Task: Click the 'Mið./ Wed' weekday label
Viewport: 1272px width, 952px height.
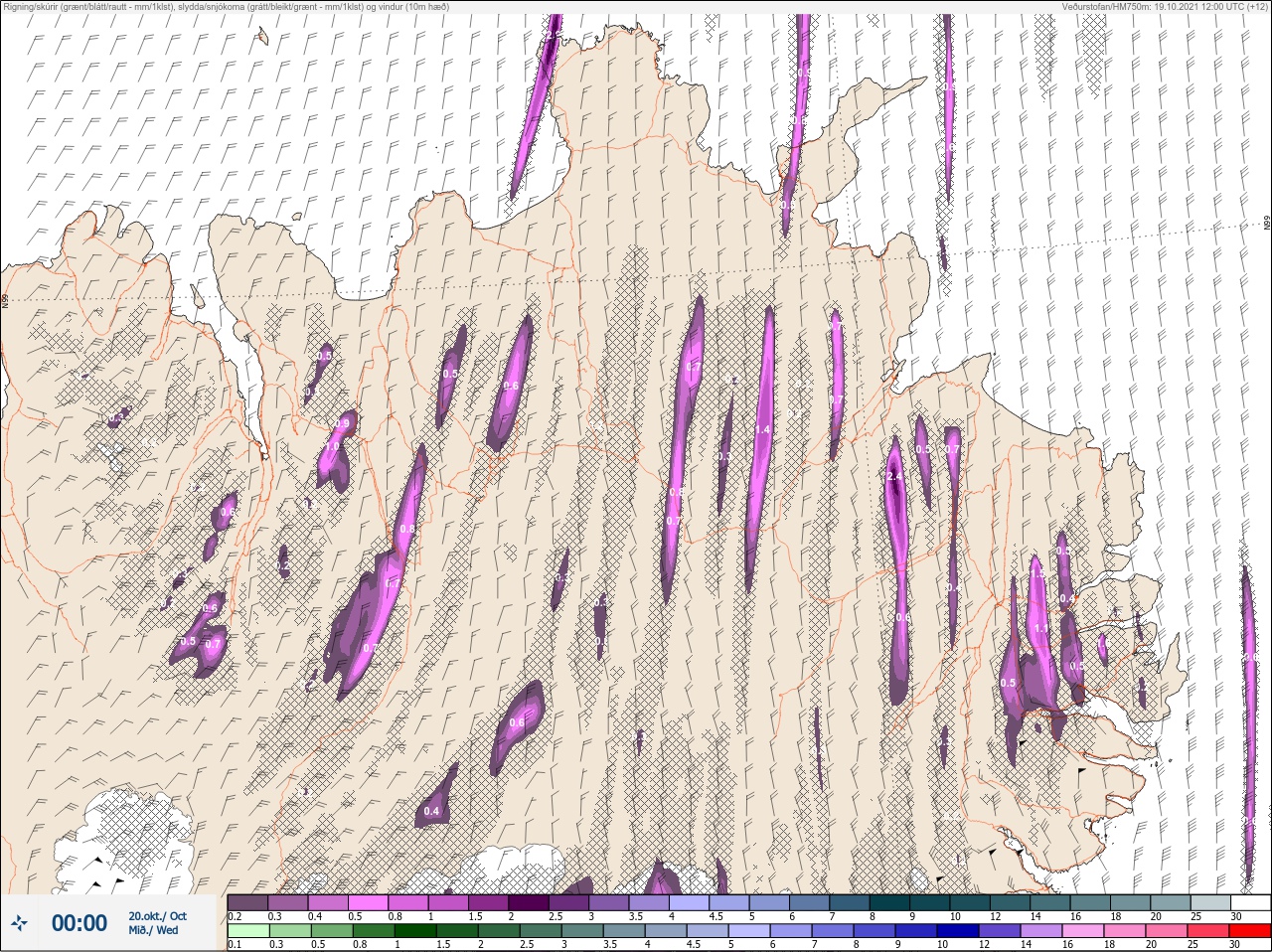Action: click(x=153, y=930)
